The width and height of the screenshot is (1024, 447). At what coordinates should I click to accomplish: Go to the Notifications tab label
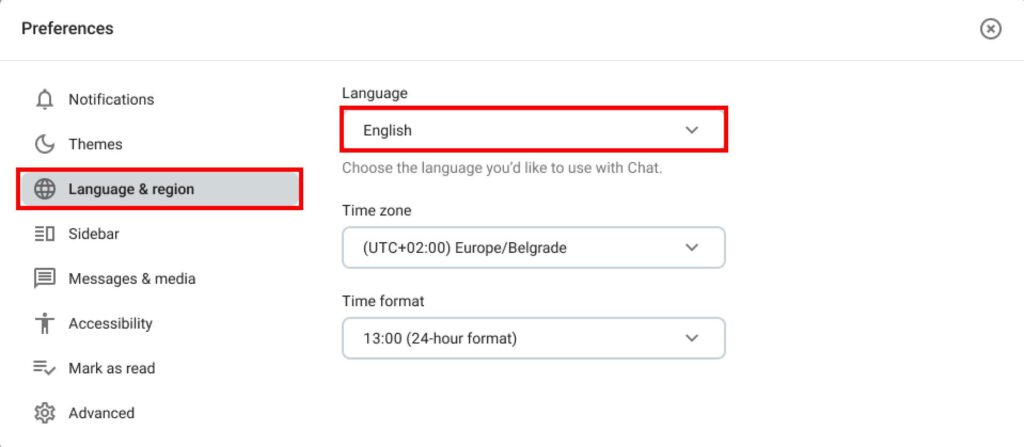(111, 99)
